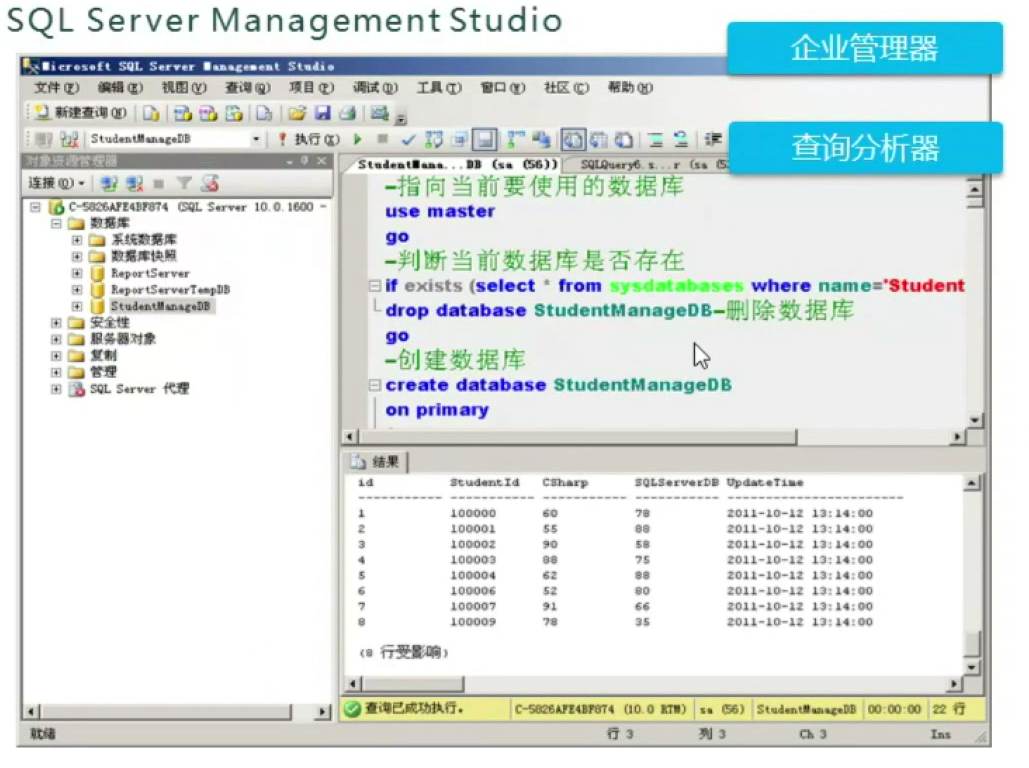Expand the 系统数据库 folder
The height and width of the screenshot is (768, 1029).
coord(77,240)
